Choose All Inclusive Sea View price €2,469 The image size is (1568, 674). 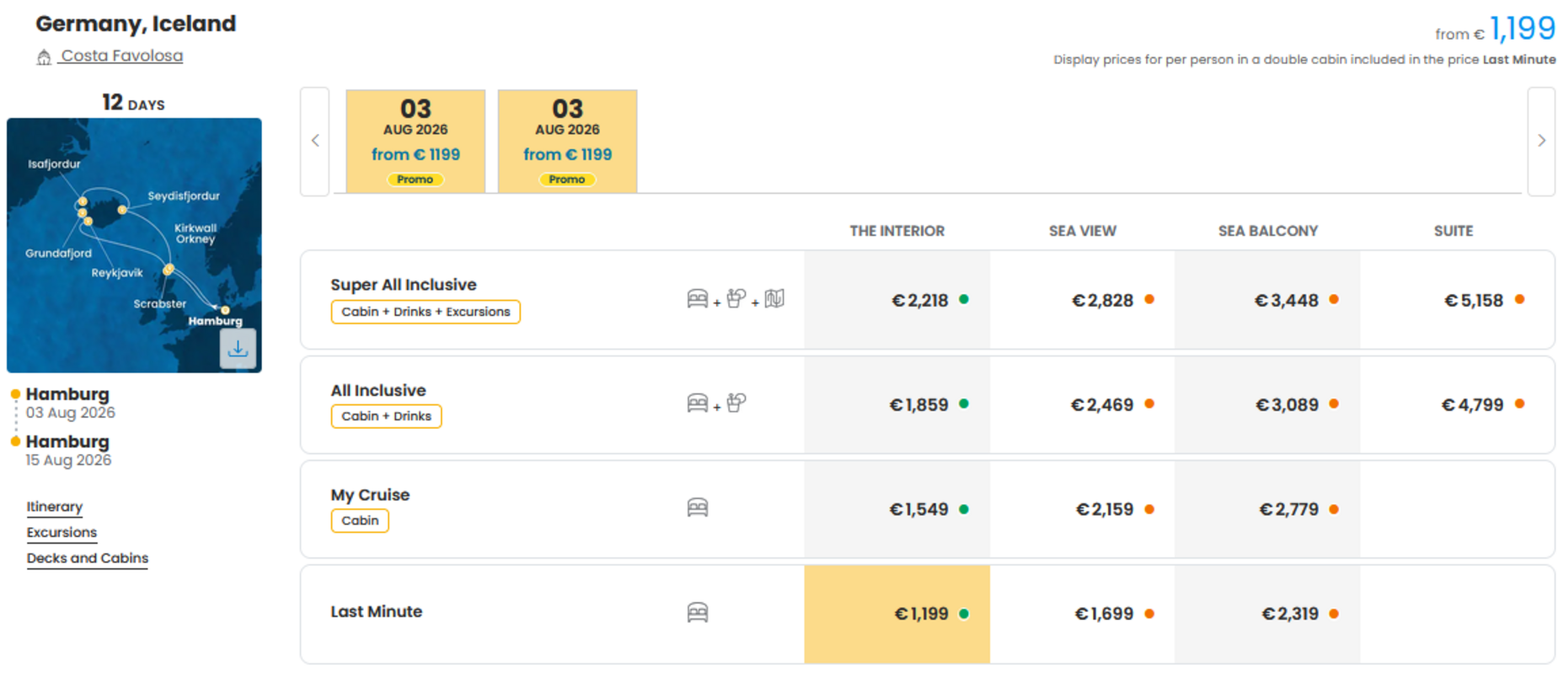pos(1083,404)
